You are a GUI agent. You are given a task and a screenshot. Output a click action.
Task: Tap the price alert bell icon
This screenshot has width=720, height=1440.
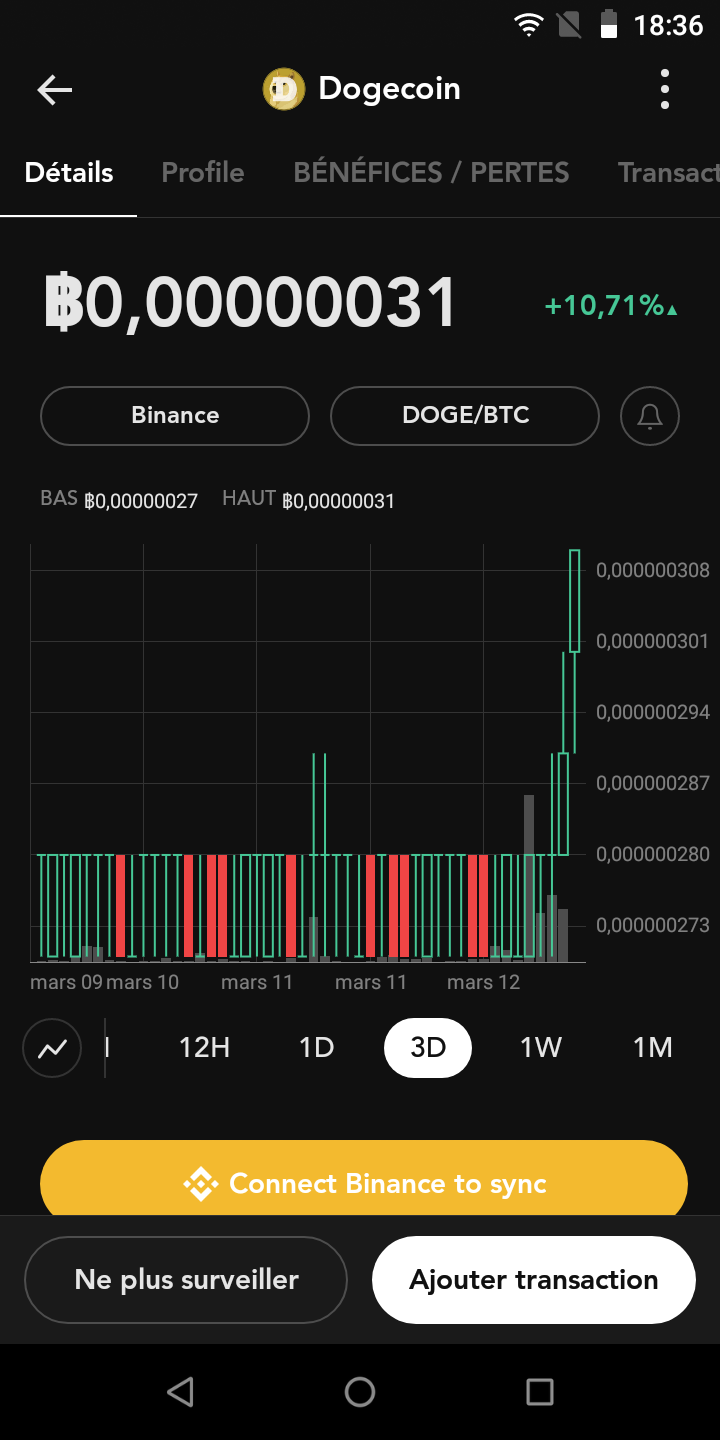click(x=650, y=416)
